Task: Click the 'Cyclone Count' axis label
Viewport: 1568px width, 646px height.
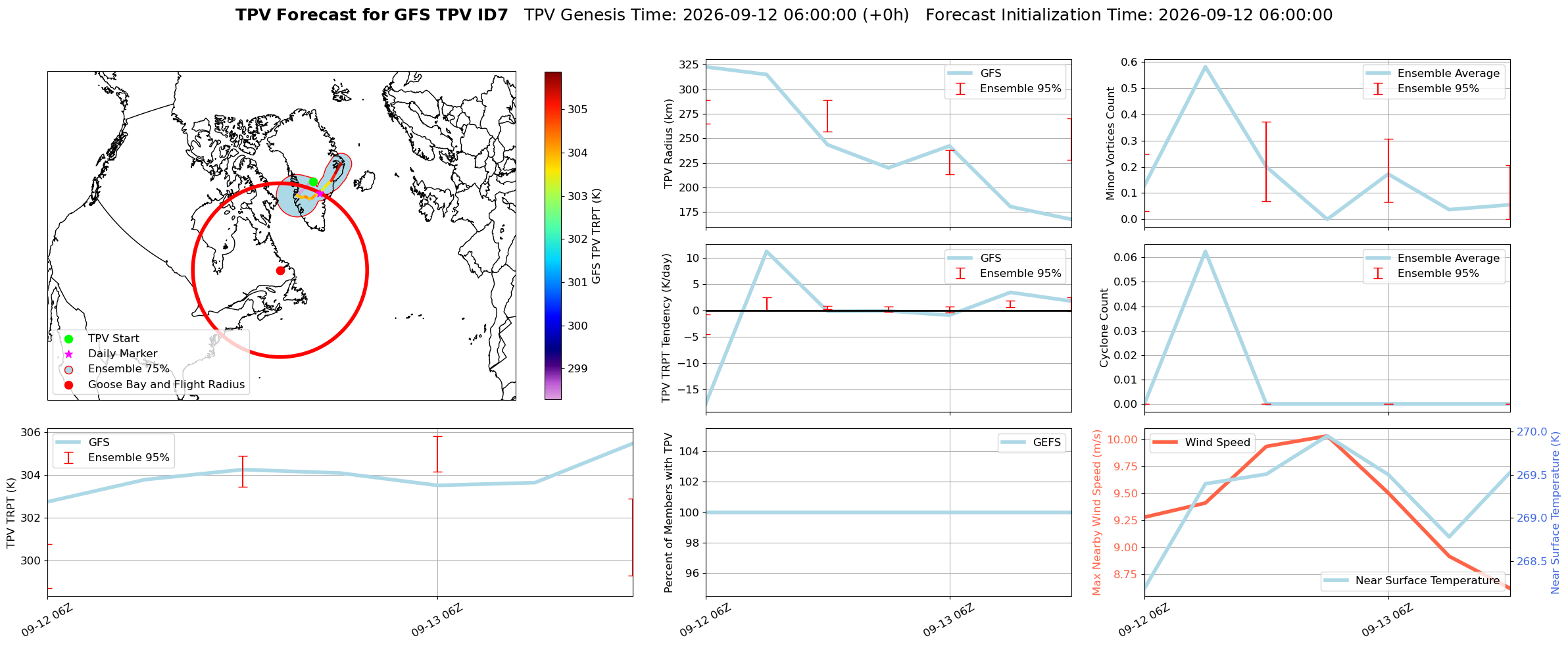Action: pos(1104,328)
